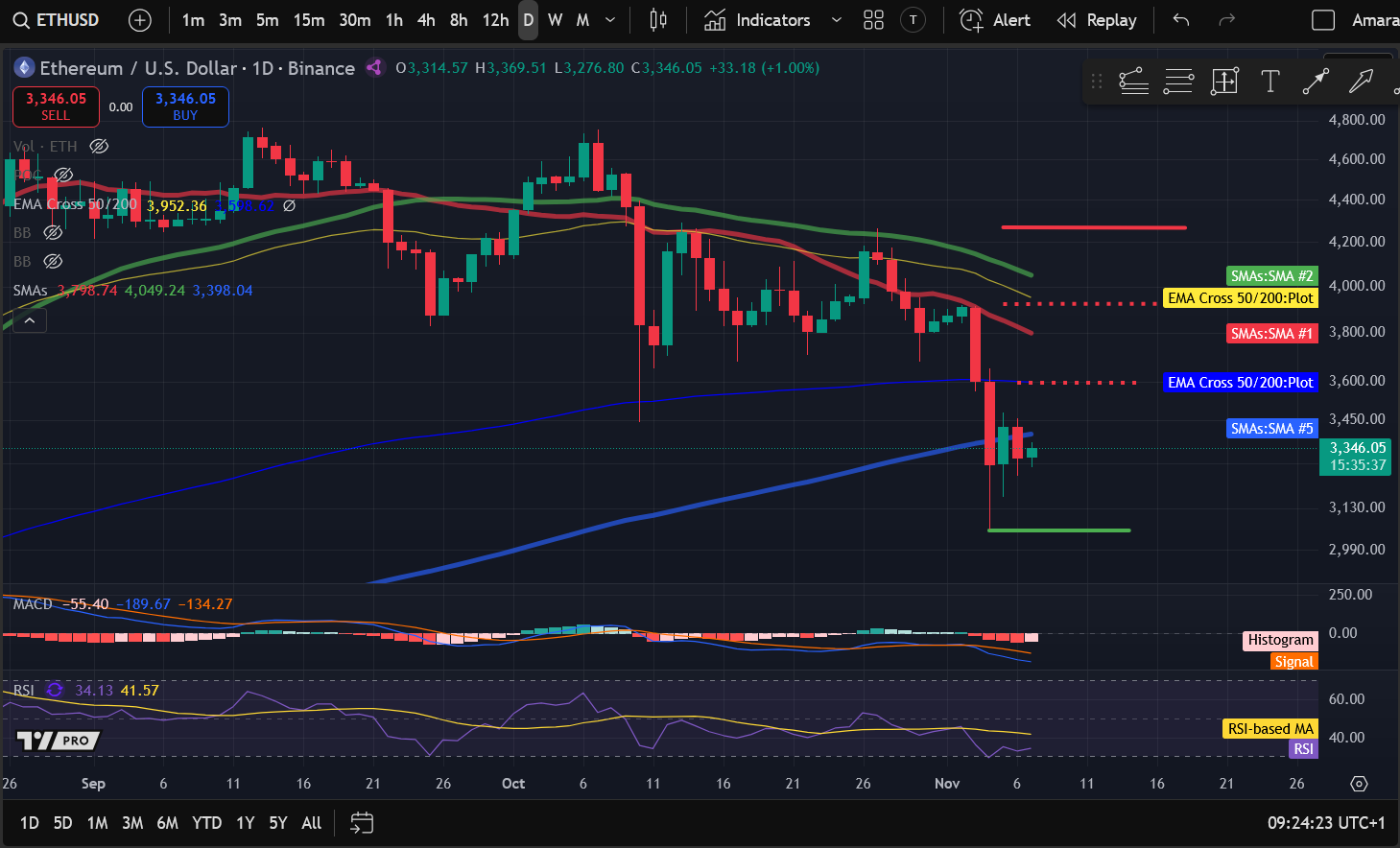Hide the POC indicator with its eye toggle

[63, 176]
